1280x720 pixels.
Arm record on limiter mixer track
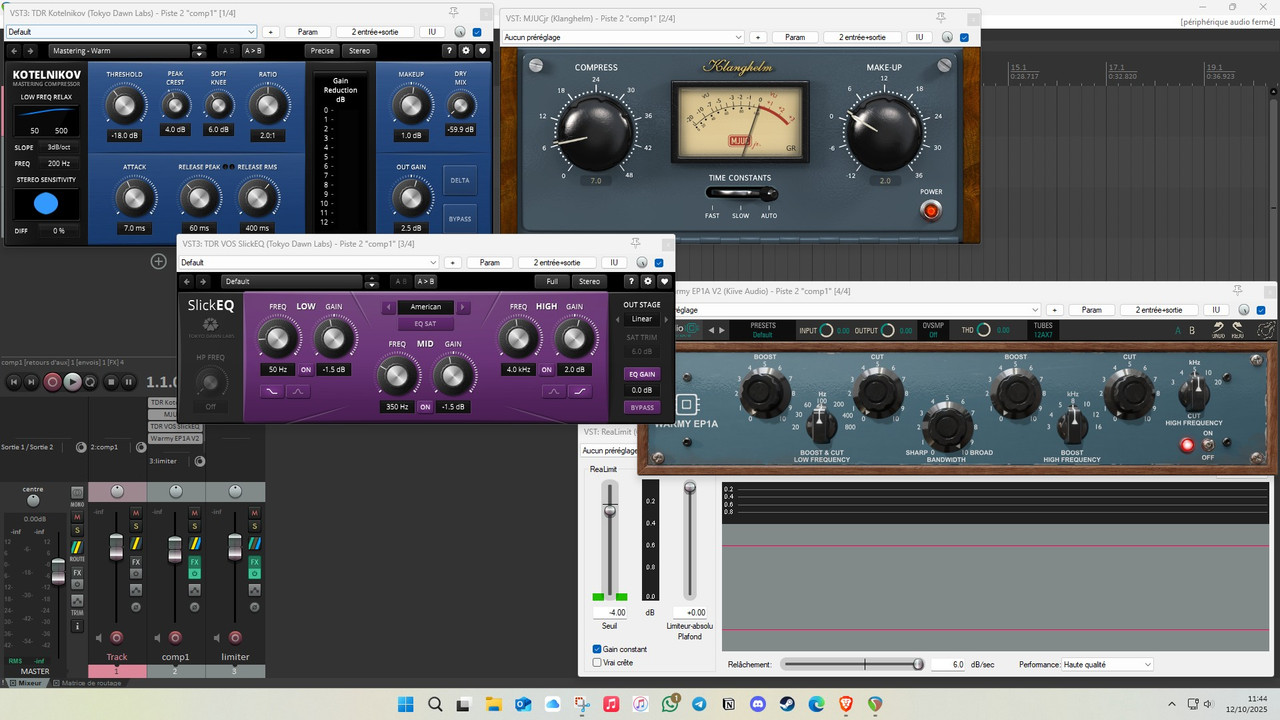click(x=234, y=637)
